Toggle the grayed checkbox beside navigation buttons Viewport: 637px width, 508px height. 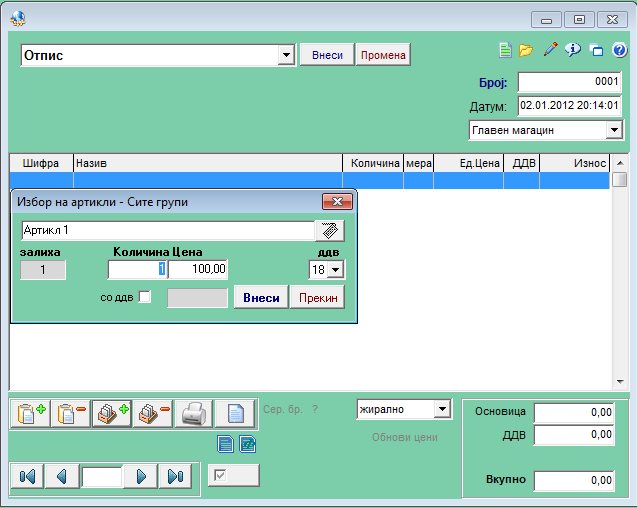coord(220,475)
